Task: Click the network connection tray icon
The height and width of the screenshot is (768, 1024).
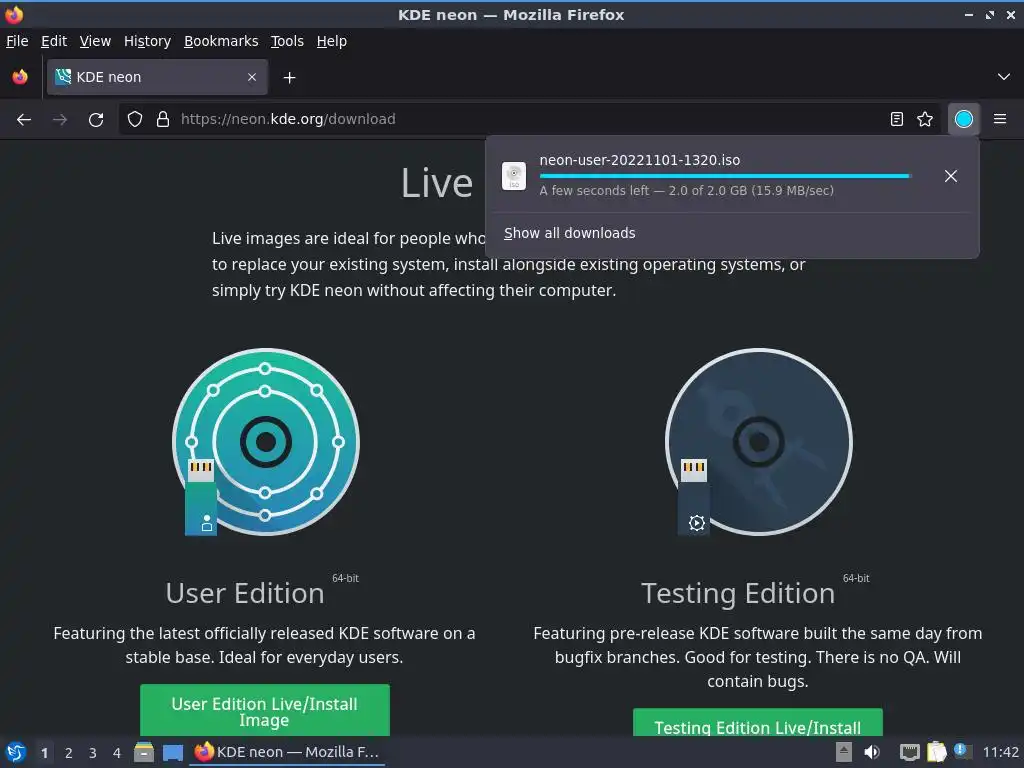Action: click(910, 752)
